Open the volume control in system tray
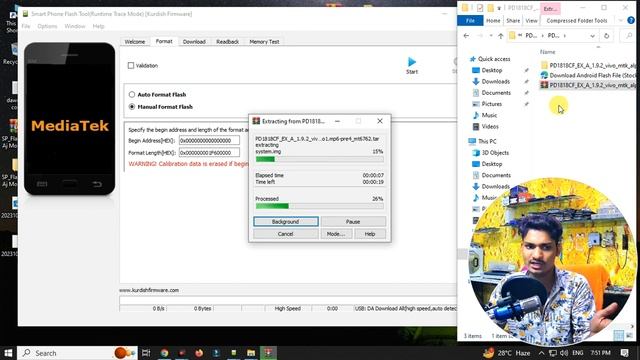This screenshot has width=640, height=360. click(x=564, y=353)
